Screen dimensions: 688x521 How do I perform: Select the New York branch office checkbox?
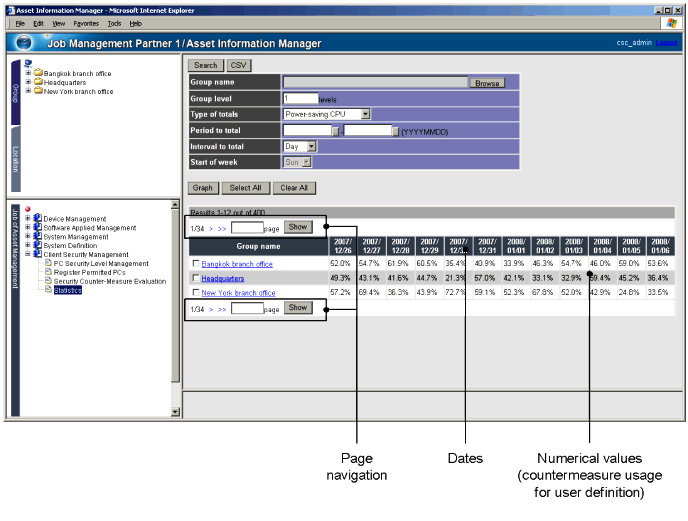tap(196, 293)
